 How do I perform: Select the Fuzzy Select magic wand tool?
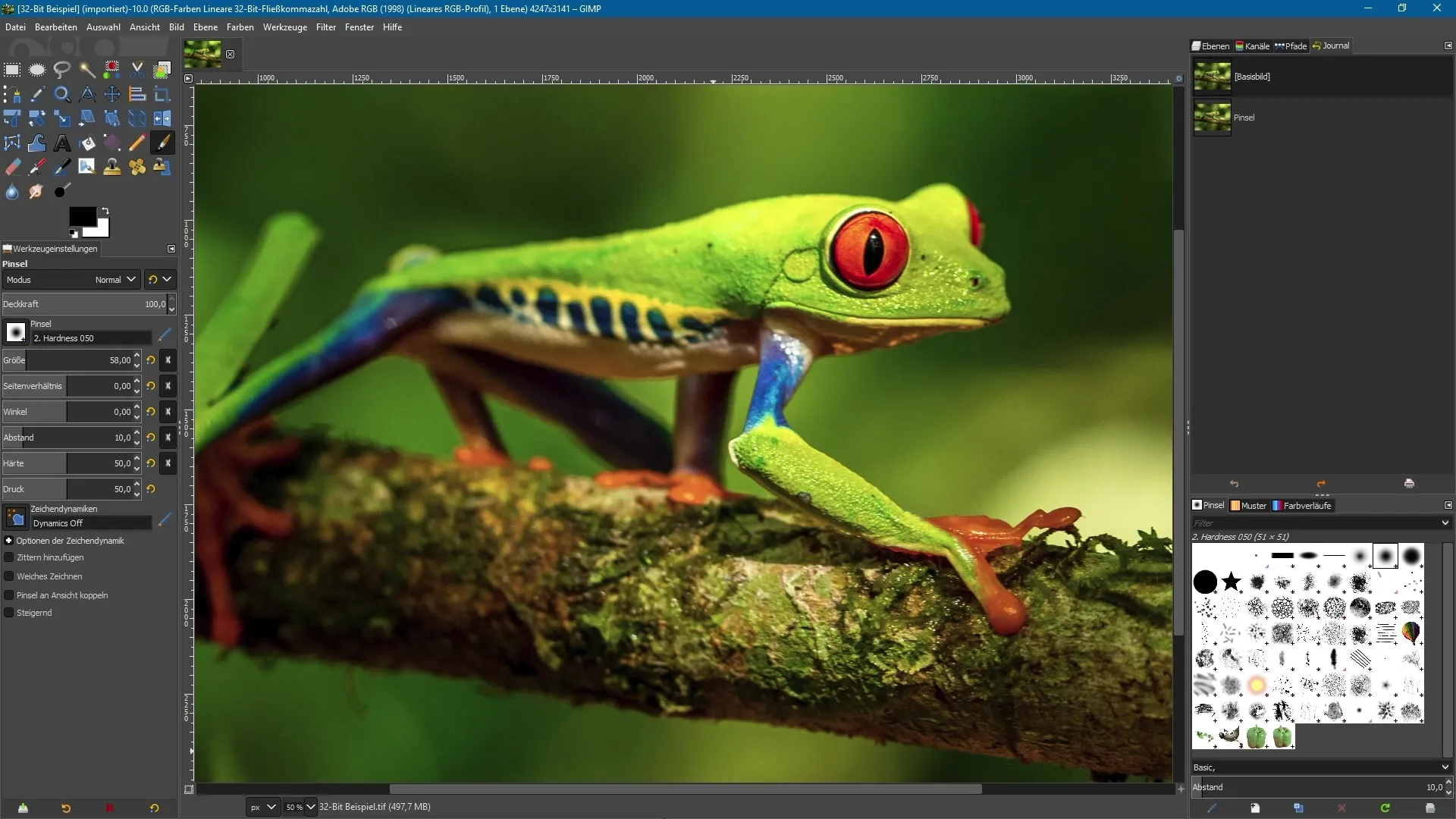click(87, 70)
